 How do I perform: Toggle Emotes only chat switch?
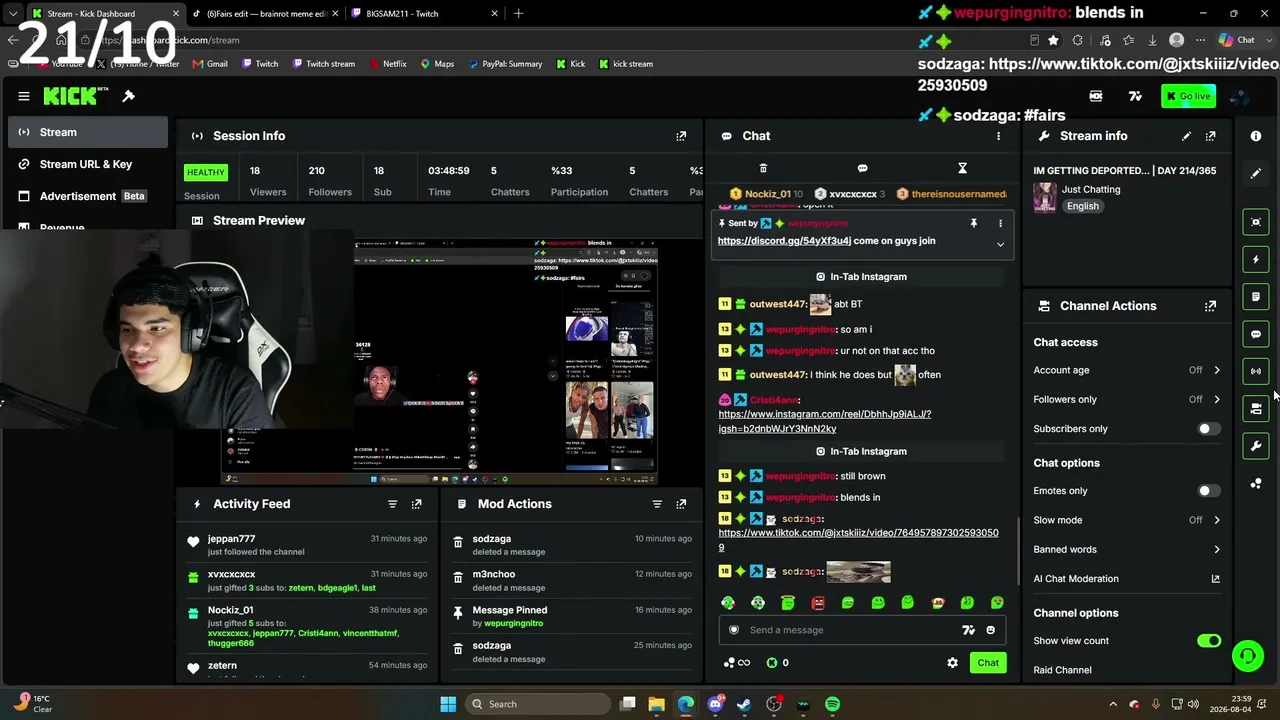tap(1209, 491)
